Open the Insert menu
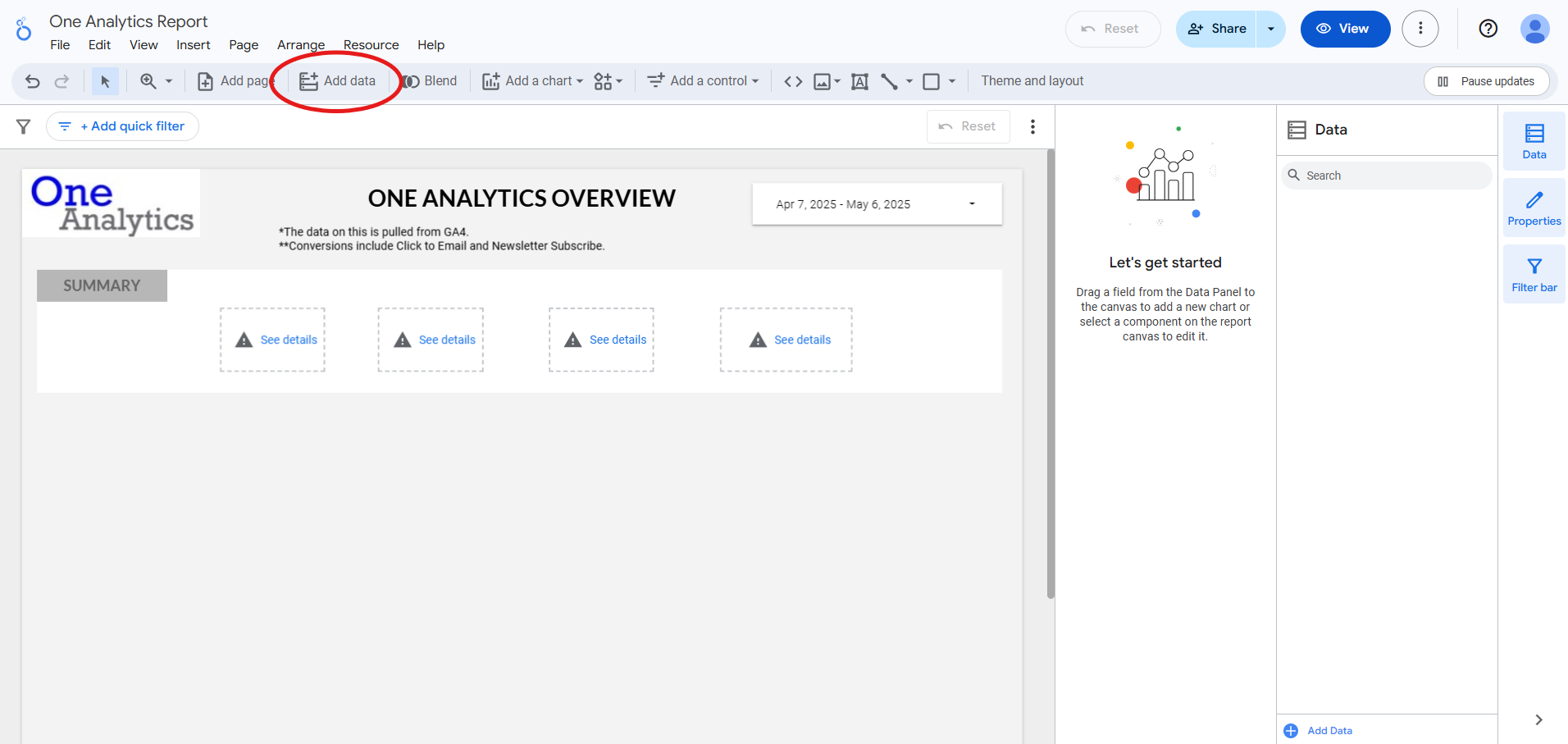 click(194, 45)
